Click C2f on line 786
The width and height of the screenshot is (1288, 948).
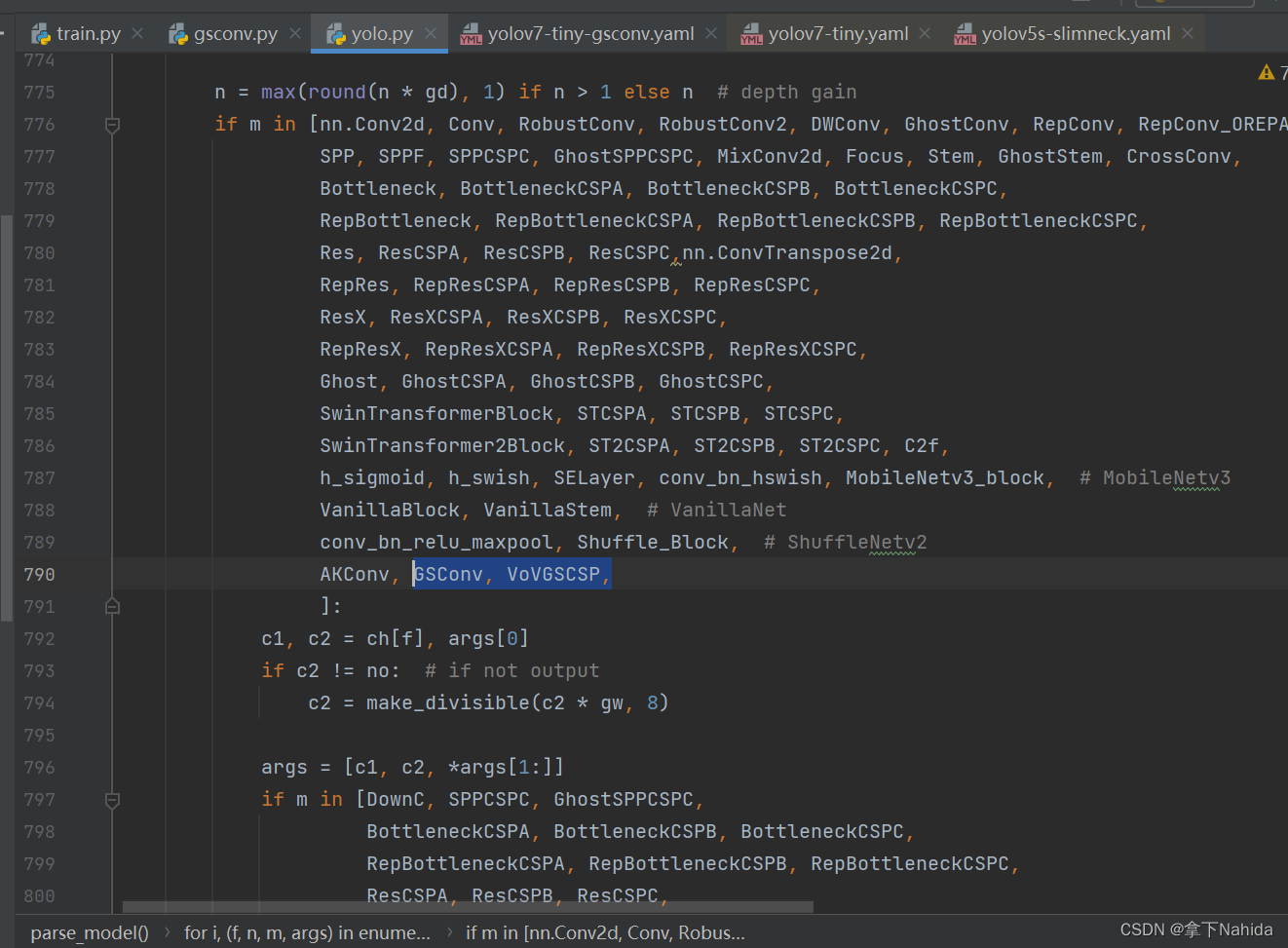922,446
